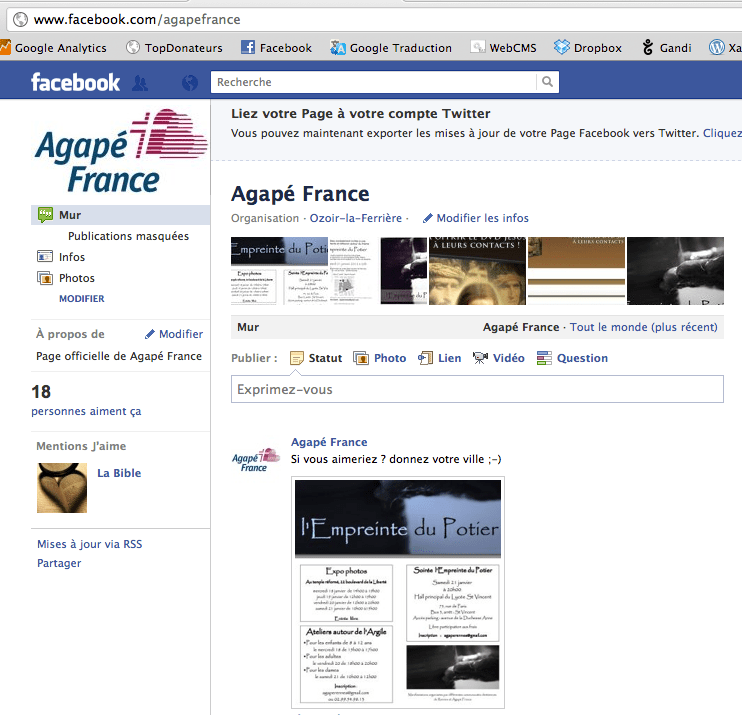
Task: Open personnes aiment ça link
Action: point(86,411)
